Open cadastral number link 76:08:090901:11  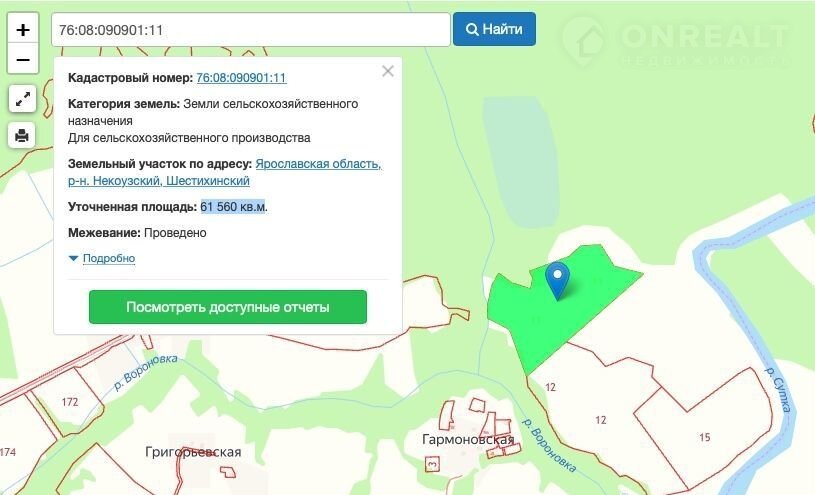(x=241, y=78)
